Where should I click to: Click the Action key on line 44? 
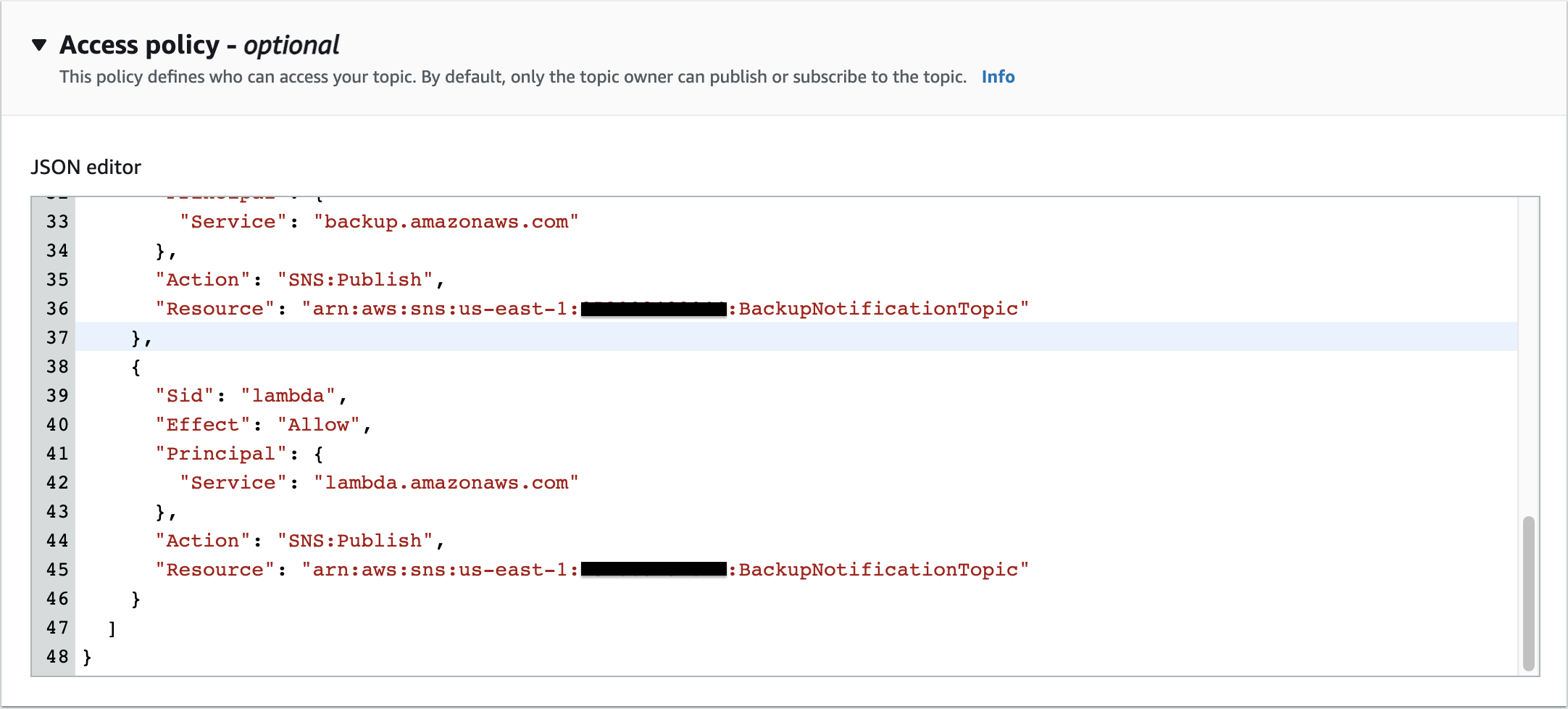(x=204, y=540)
